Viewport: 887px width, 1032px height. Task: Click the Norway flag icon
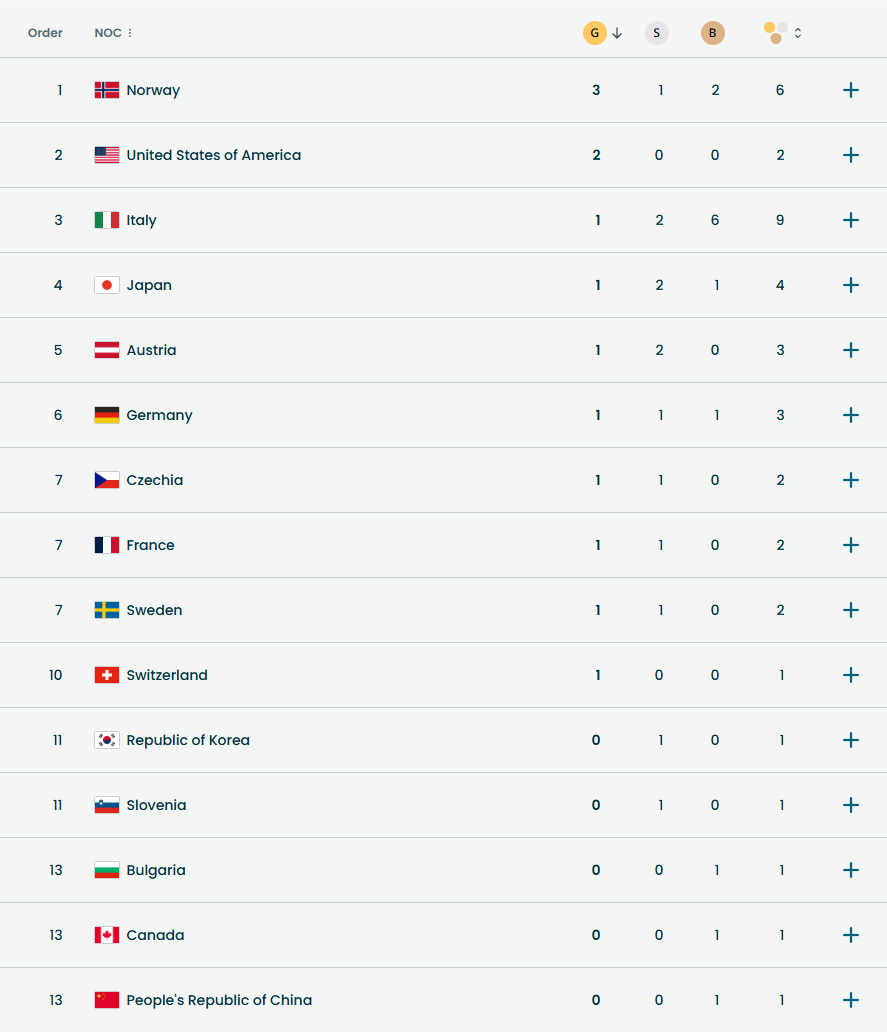tap(107, 90)
